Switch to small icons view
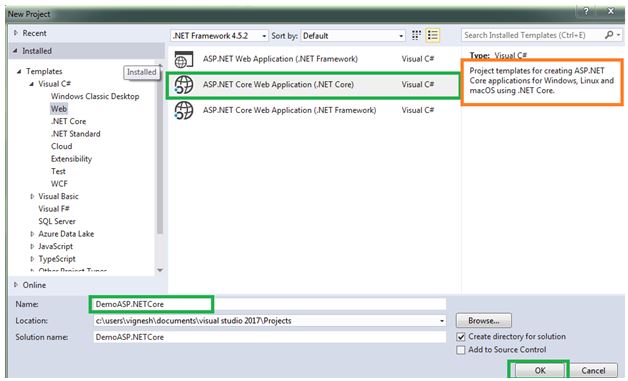The height and width of the screenshot is (381, 628). click(416, 35)
